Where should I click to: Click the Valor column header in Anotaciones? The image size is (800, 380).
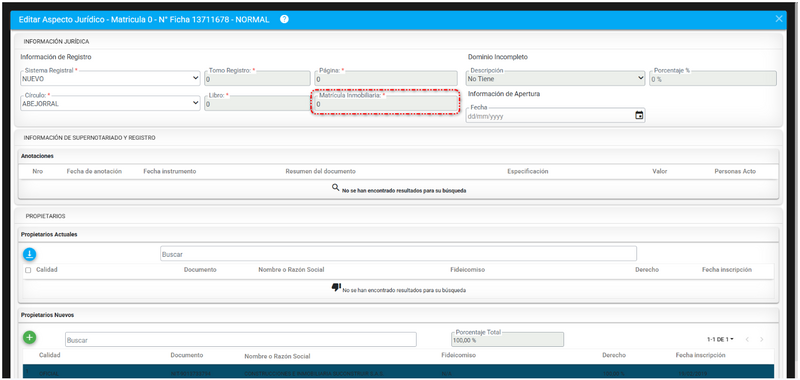pos(659,171)
